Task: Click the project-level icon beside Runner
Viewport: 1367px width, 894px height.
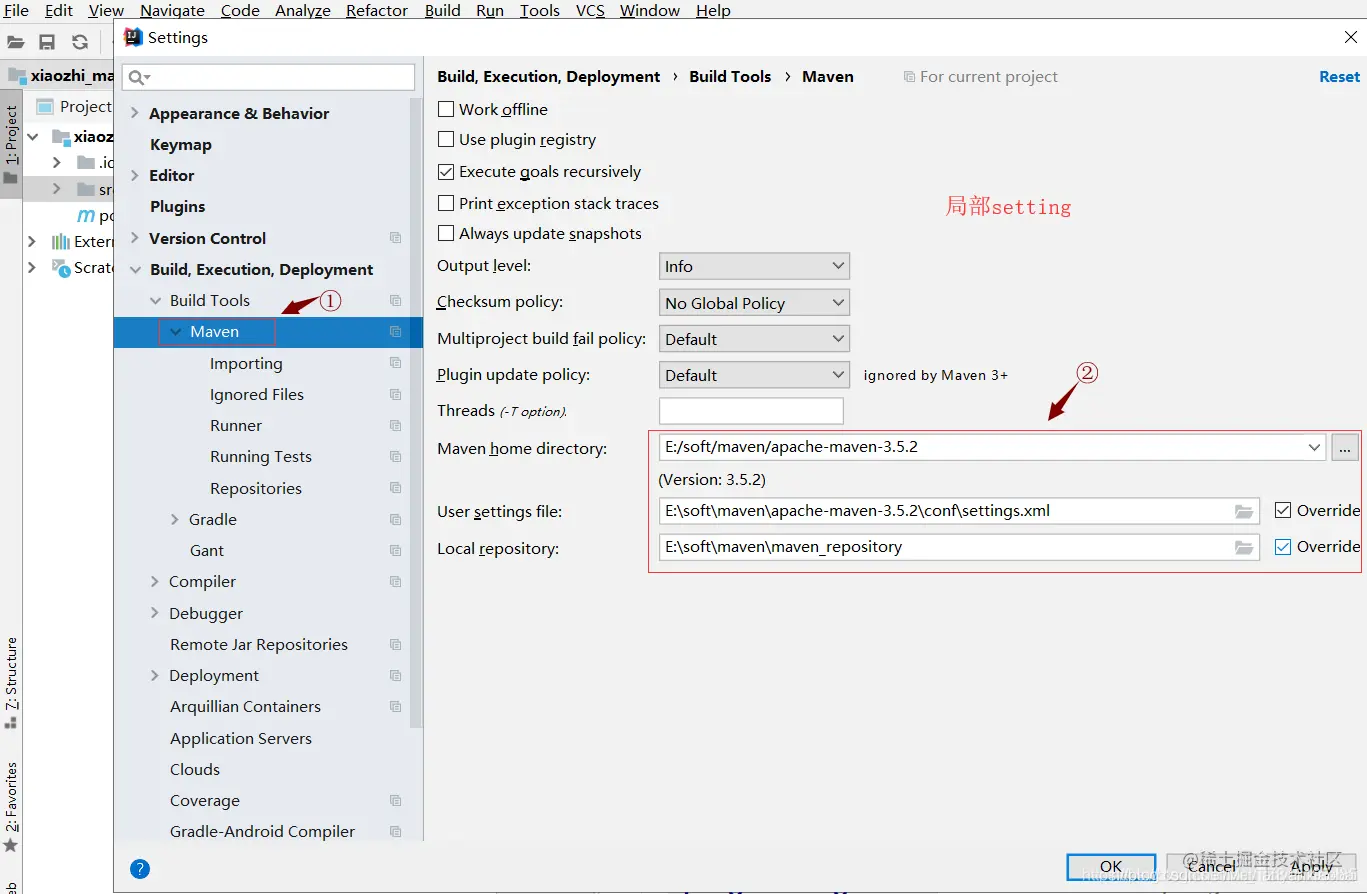Action: (x=395, y=425)
